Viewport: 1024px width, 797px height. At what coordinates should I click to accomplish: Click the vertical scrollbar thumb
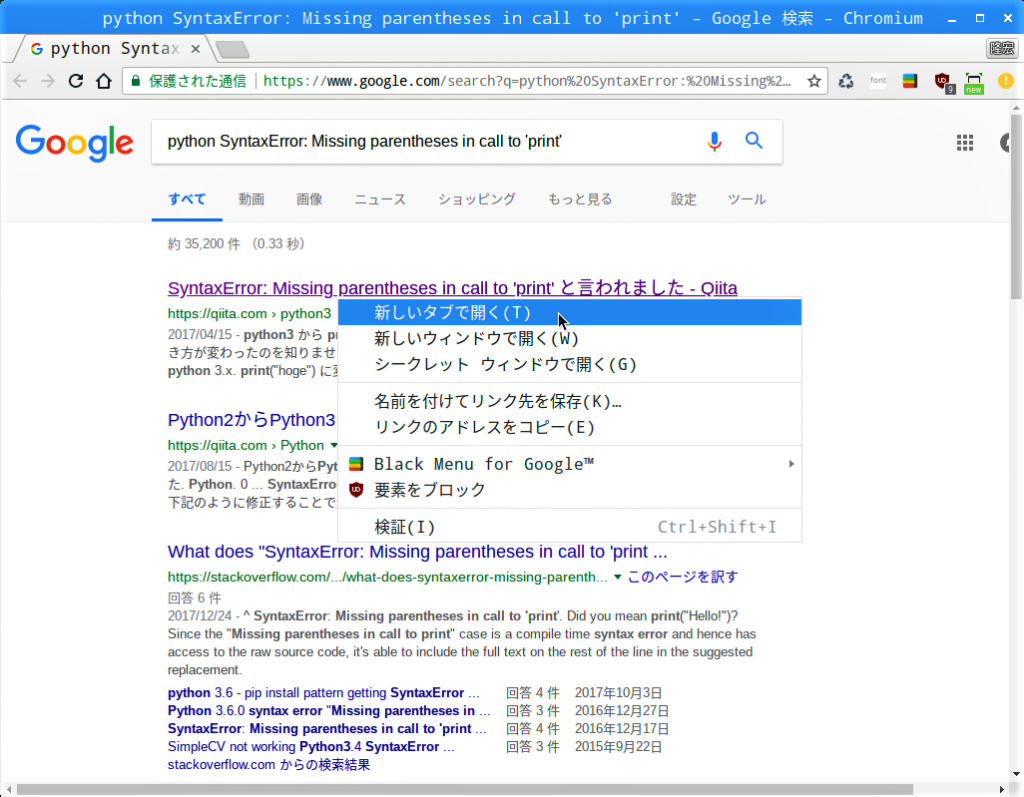click(x=1016, y=206)
